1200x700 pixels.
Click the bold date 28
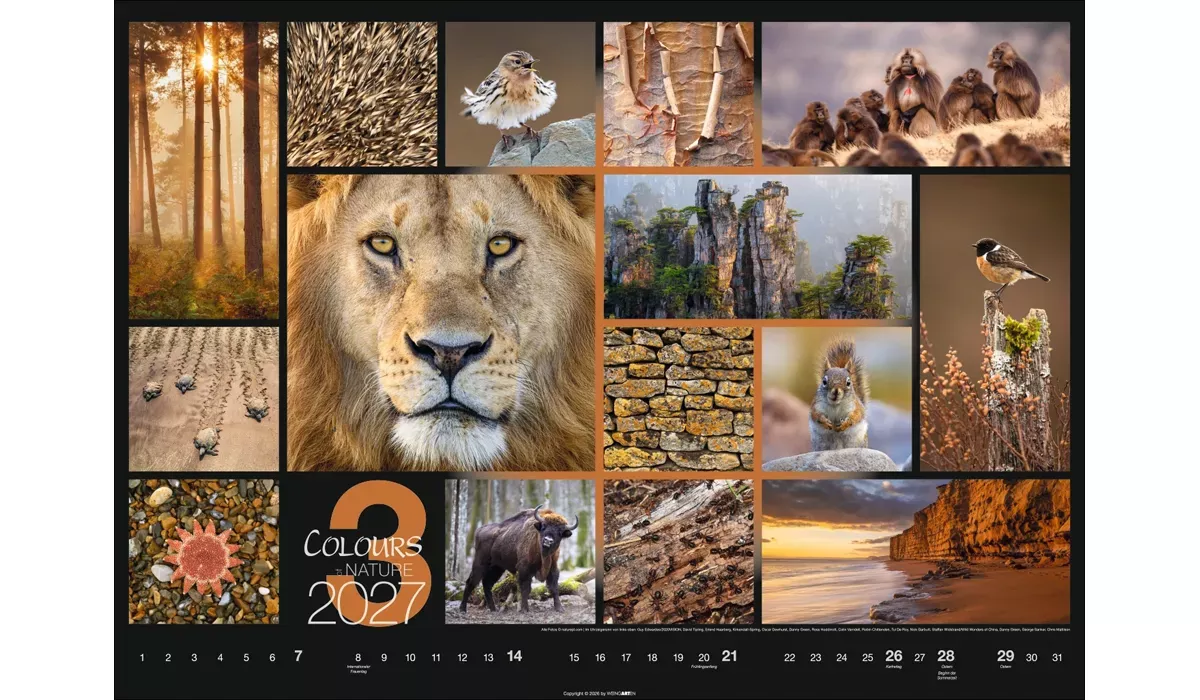[946, 657]
